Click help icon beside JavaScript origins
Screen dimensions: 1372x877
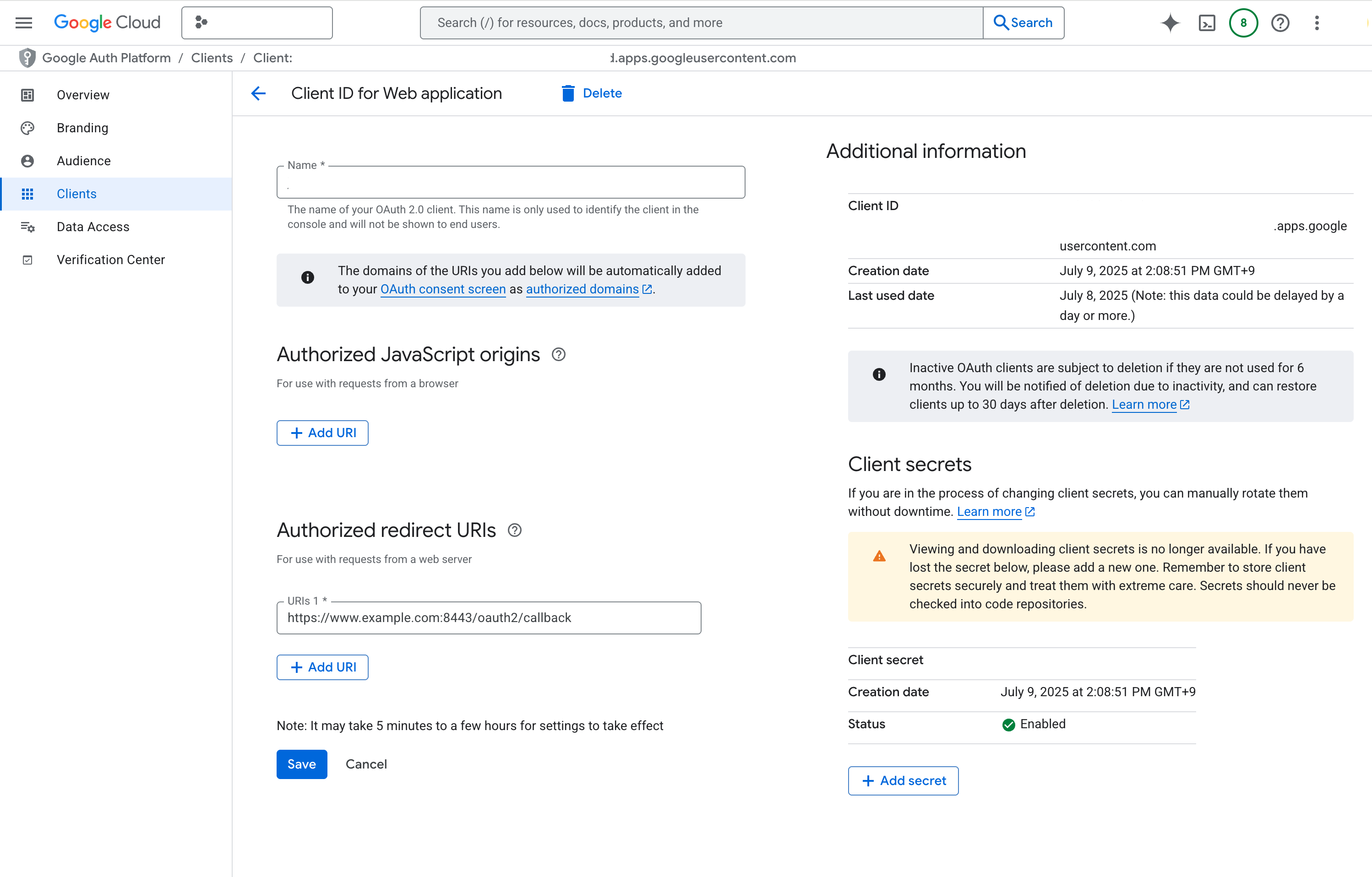[558, 354]
